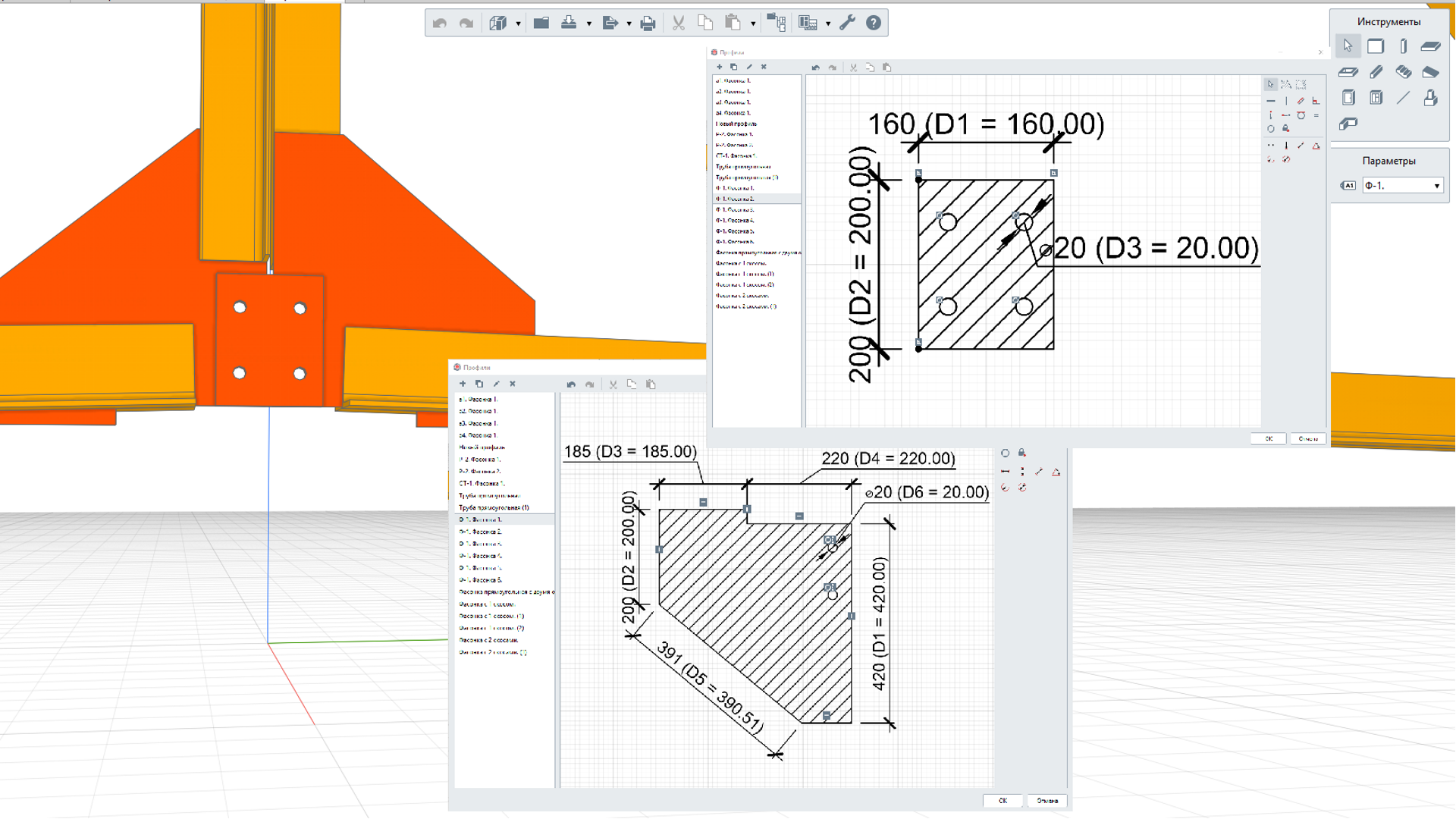1456x819 pixels.
Task: Select 'Новый профиль' in upper profile list
Action: click(736, 124)
